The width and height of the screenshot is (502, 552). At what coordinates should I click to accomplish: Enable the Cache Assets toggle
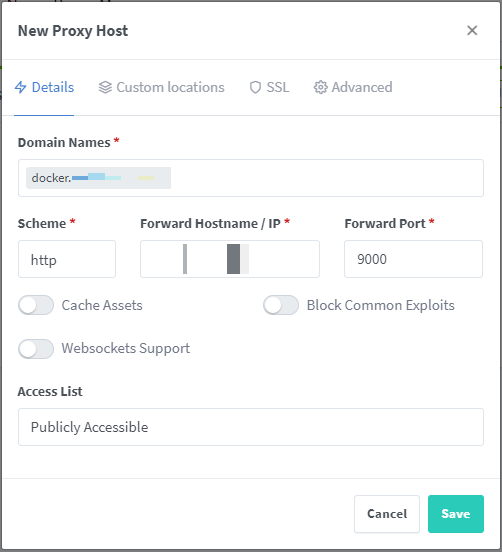coord(36,305)
